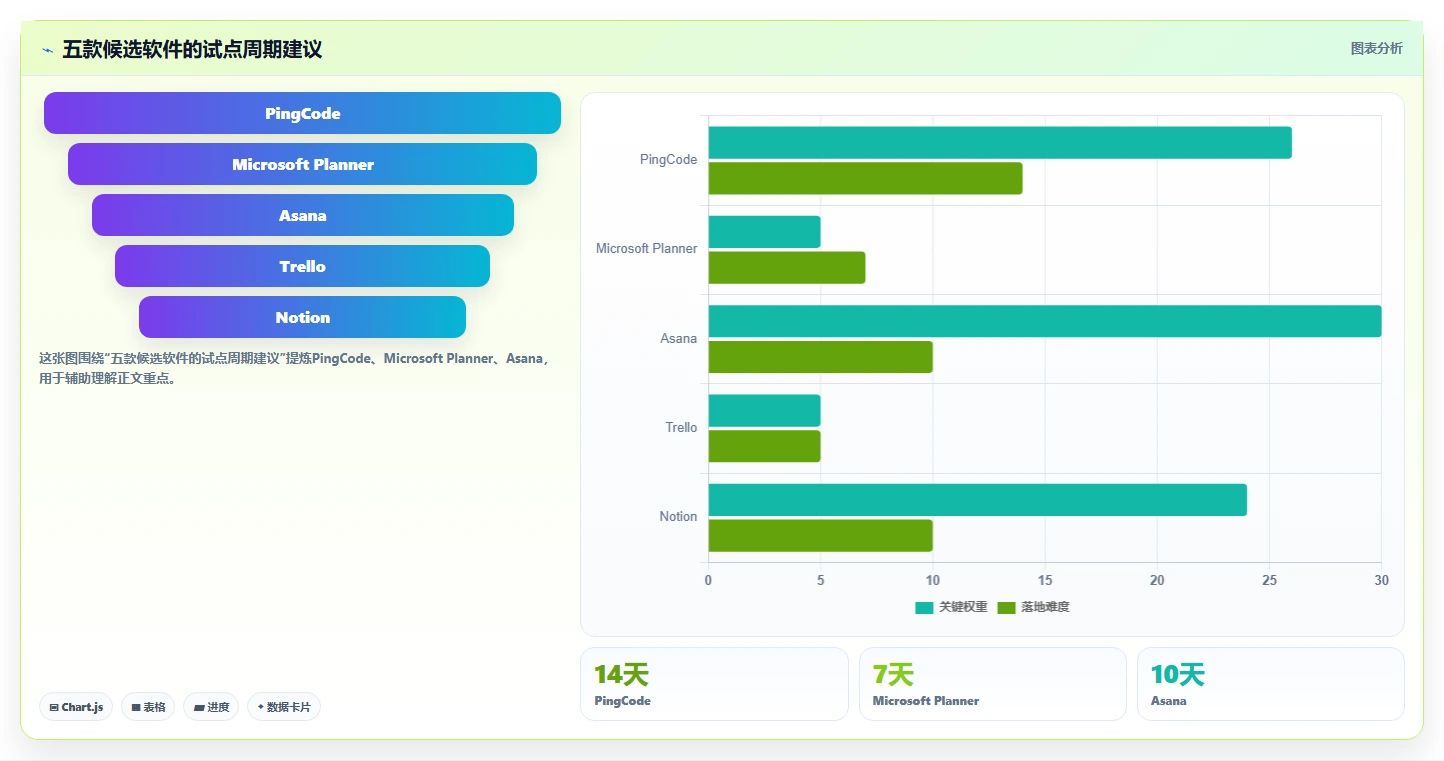Viewport: 1444px width, 761px height.
Task: Open the 图表分析 label in the header
Action: pyautogui.click(x=1376, y=48)
